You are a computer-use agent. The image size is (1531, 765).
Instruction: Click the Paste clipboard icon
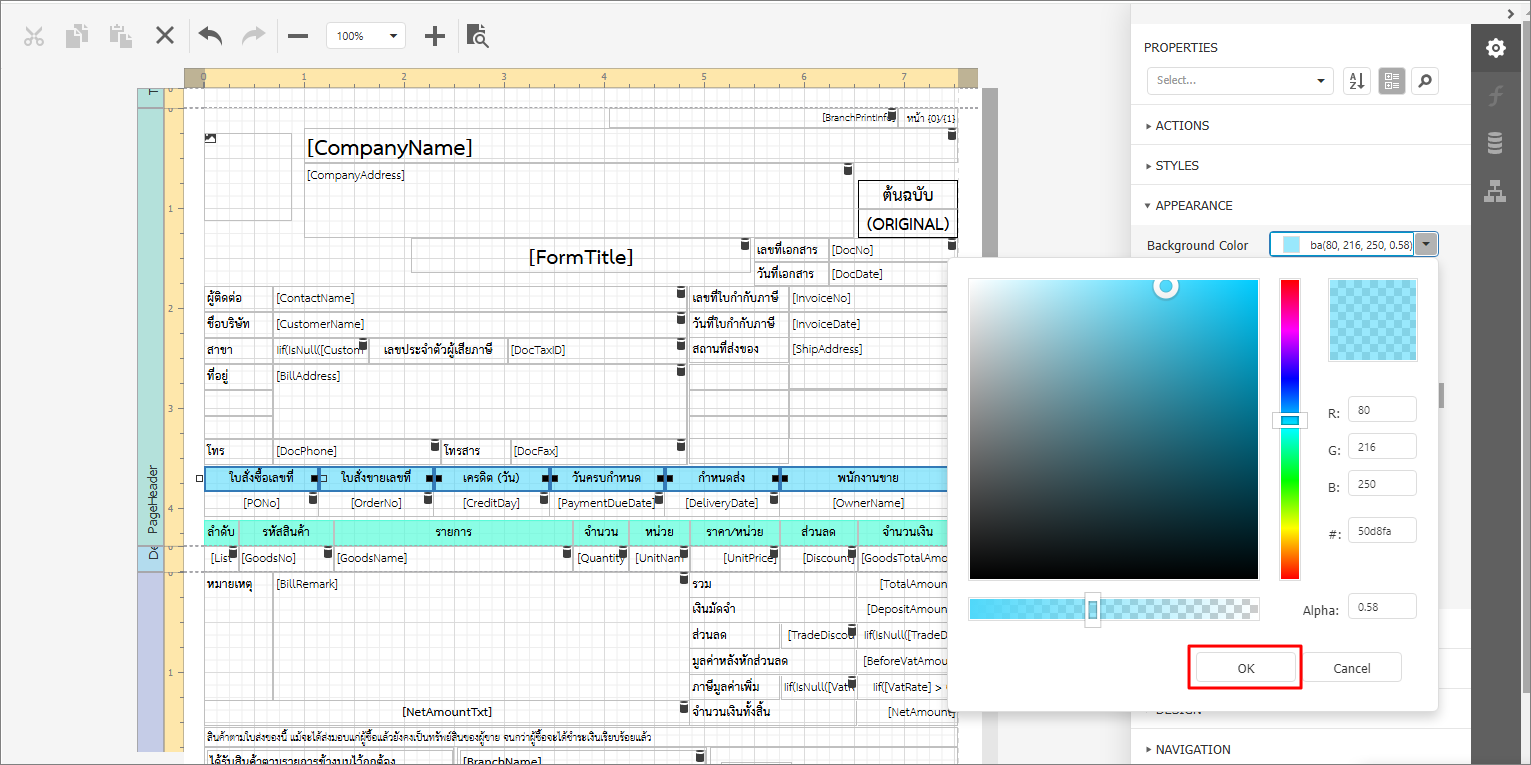121,36
